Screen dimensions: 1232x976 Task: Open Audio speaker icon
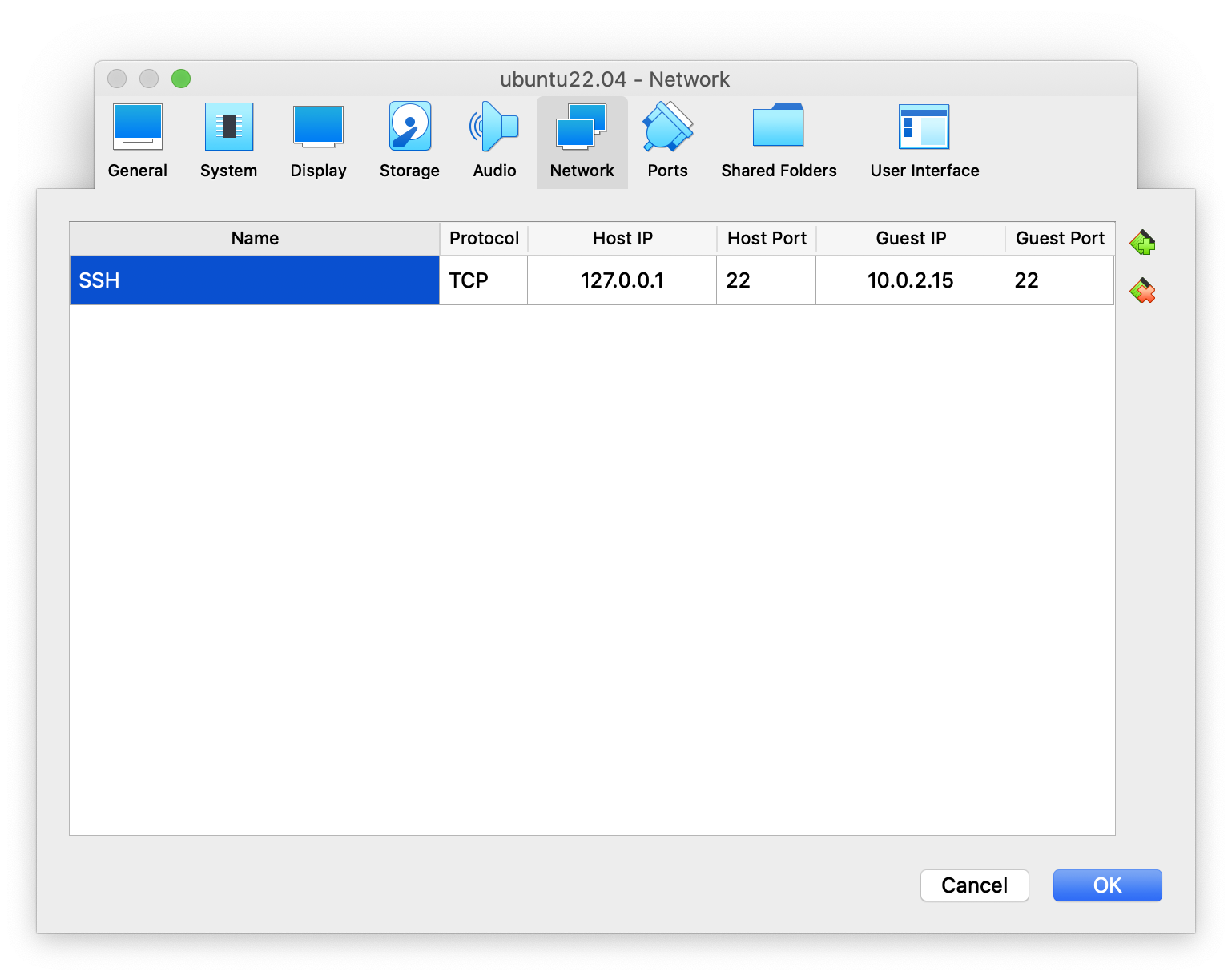coord(494,127)
